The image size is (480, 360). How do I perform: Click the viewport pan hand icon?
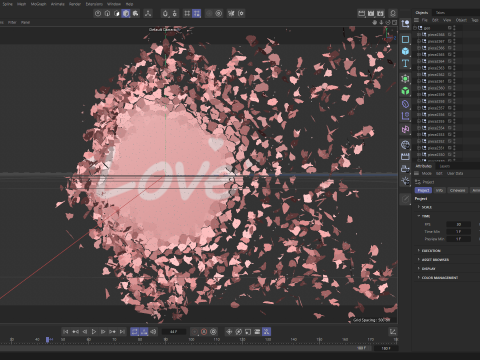point(374,22)
